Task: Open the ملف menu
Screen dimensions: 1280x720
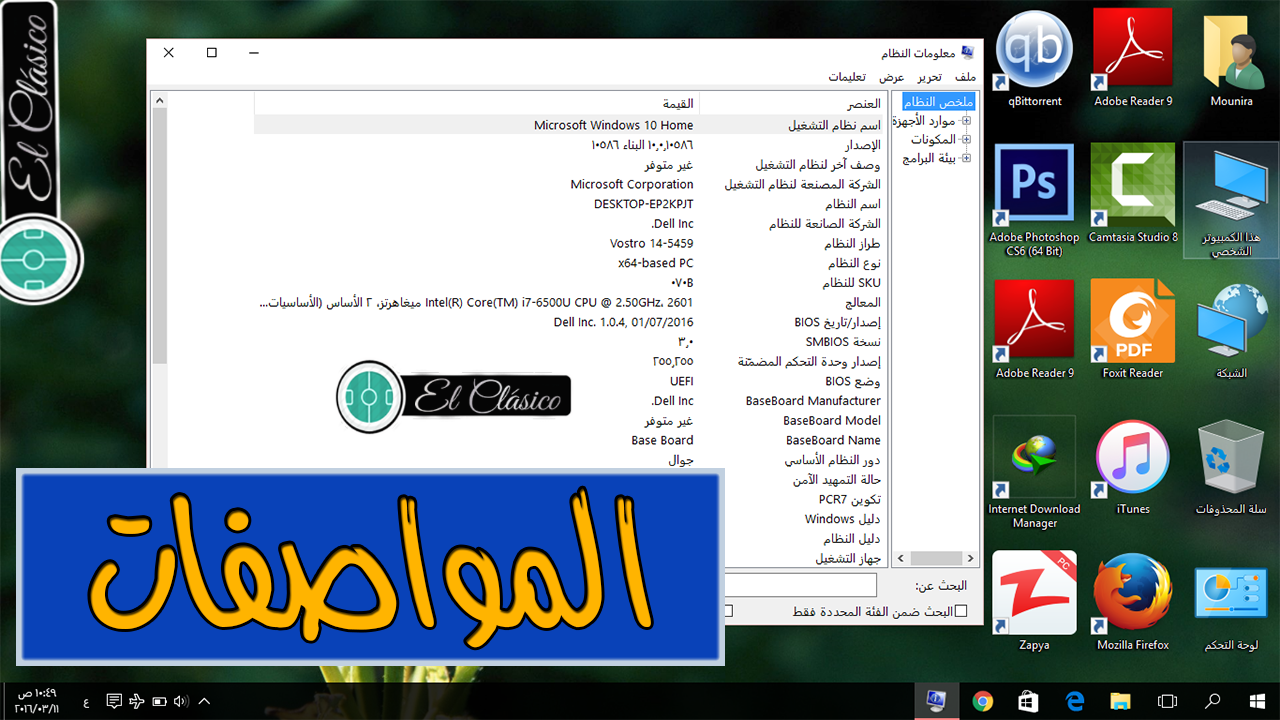Action: [965, 77]
